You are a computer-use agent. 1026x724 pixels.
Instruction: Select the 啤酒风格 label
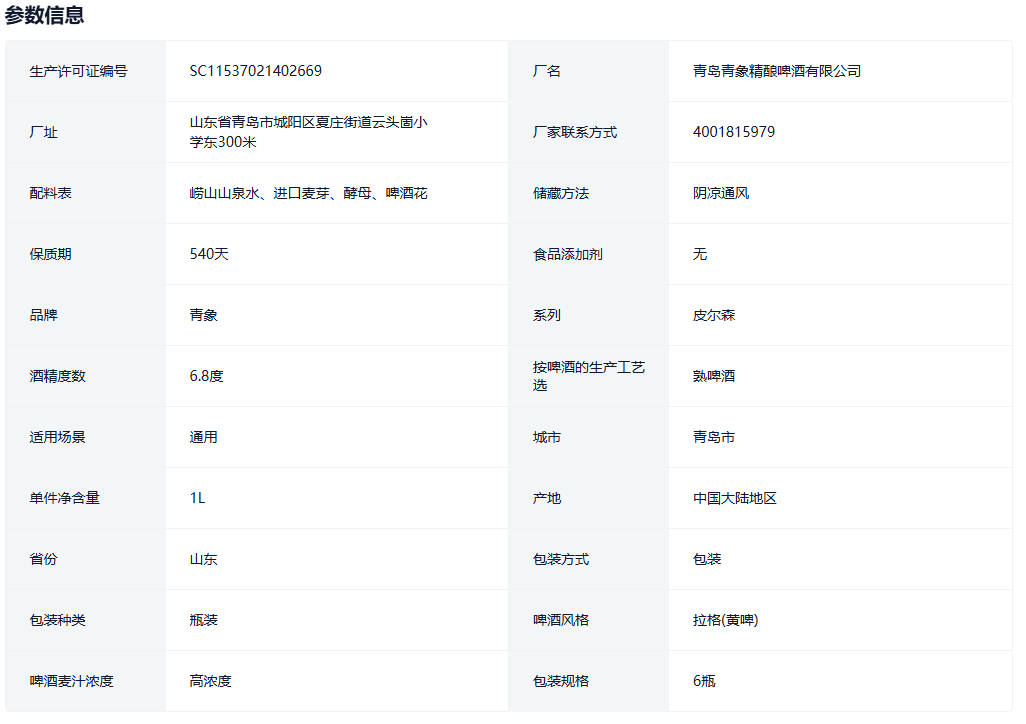tap(561, 619)
